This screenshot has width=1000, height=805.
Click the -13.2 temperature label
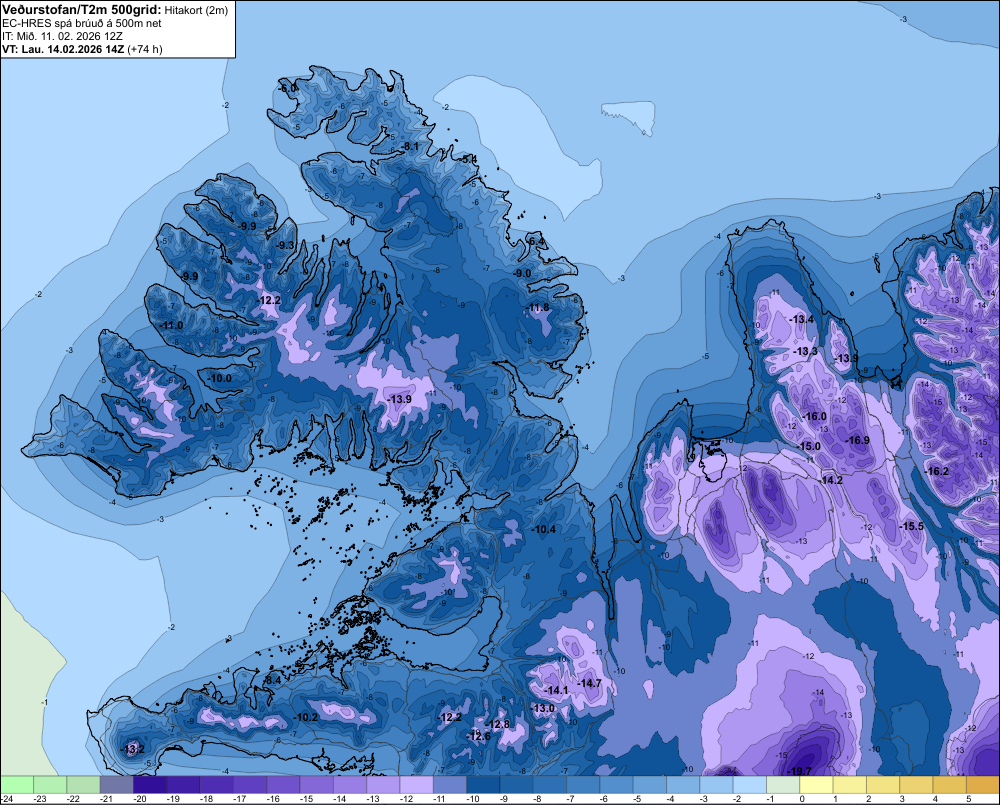pos(133,749)
